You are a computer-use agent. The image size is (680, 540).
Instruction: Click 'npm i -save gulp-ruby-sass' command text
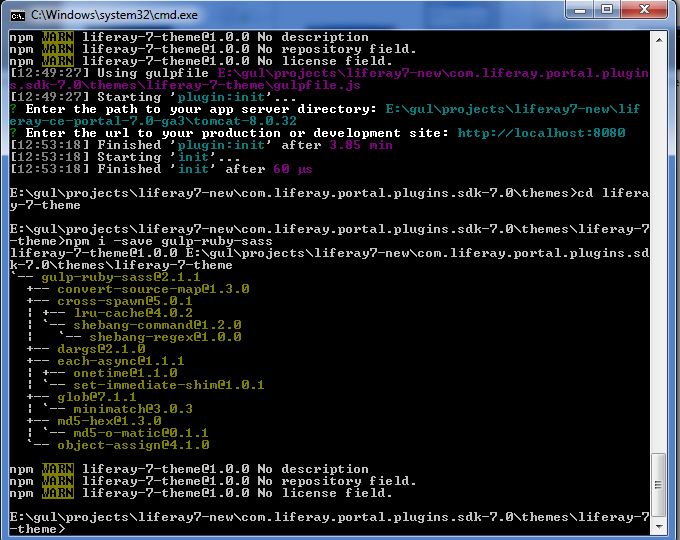click(x=168, y=241)
